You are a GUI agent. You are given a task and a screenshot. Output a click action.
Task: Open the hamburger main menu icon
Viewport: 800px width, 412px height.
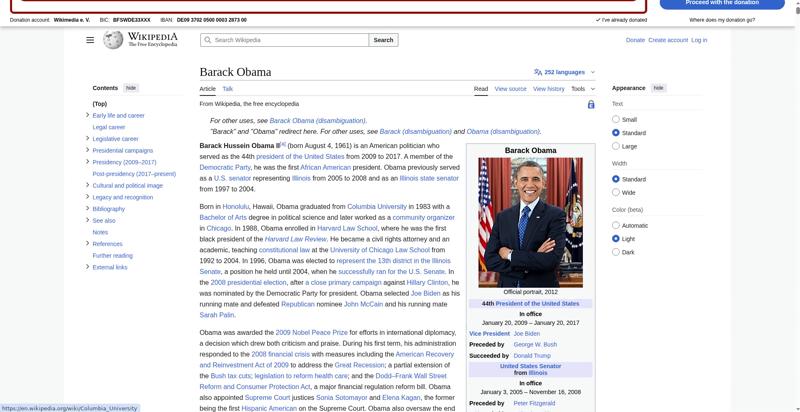tap(90, 40)
